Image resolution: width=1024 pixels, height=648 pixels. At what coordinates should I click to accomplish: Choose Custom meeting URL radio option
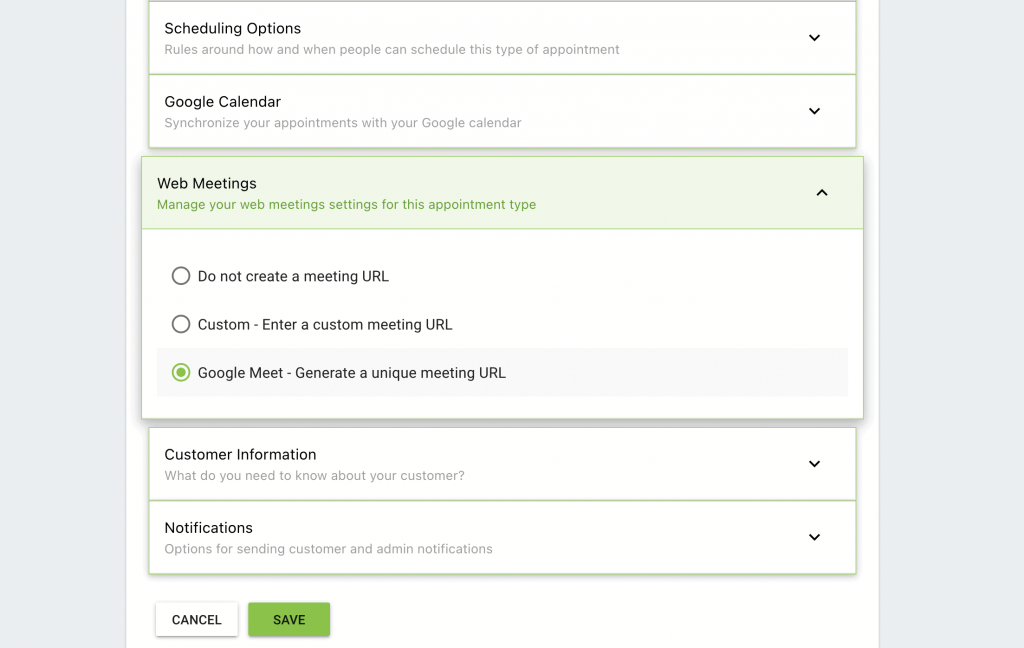181,324
